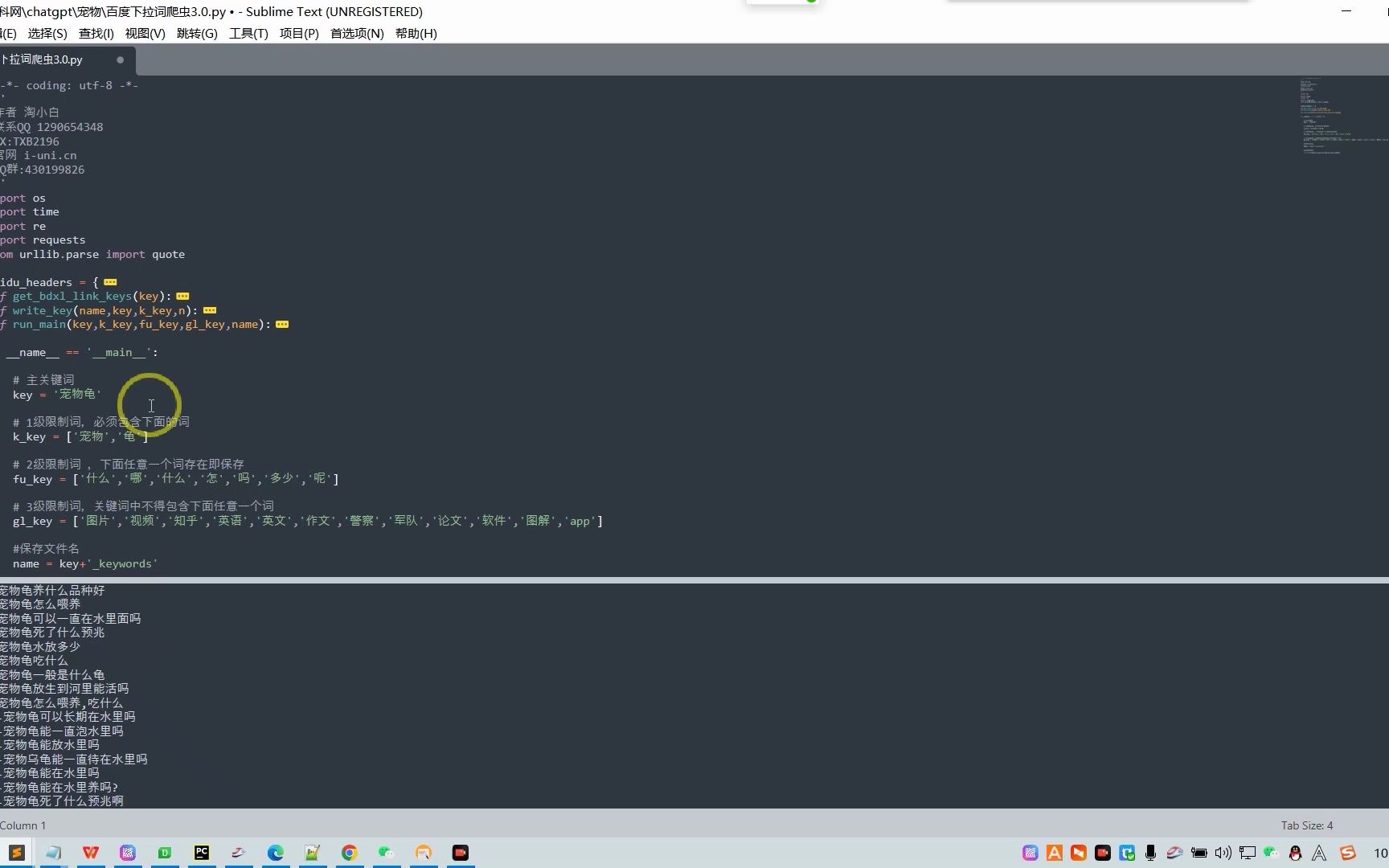
Task: Open Microsoft Edge taskbar icon
Action: [x=276, y=853]
